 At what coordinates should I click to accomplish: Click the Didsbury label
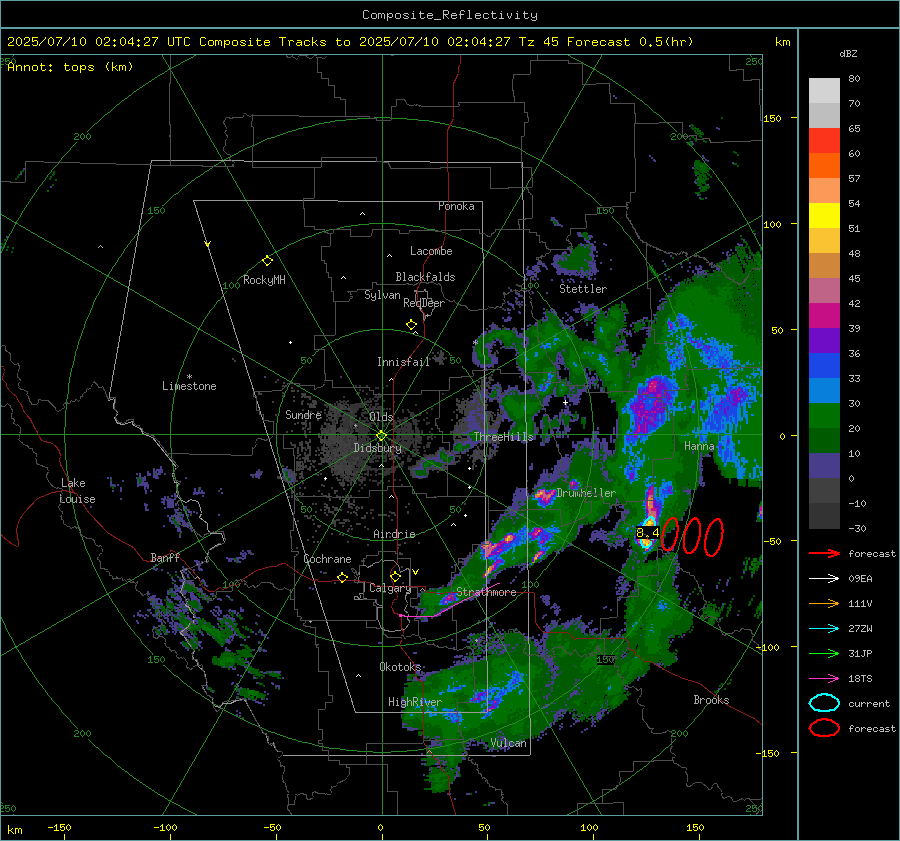(x=377, y=448)
